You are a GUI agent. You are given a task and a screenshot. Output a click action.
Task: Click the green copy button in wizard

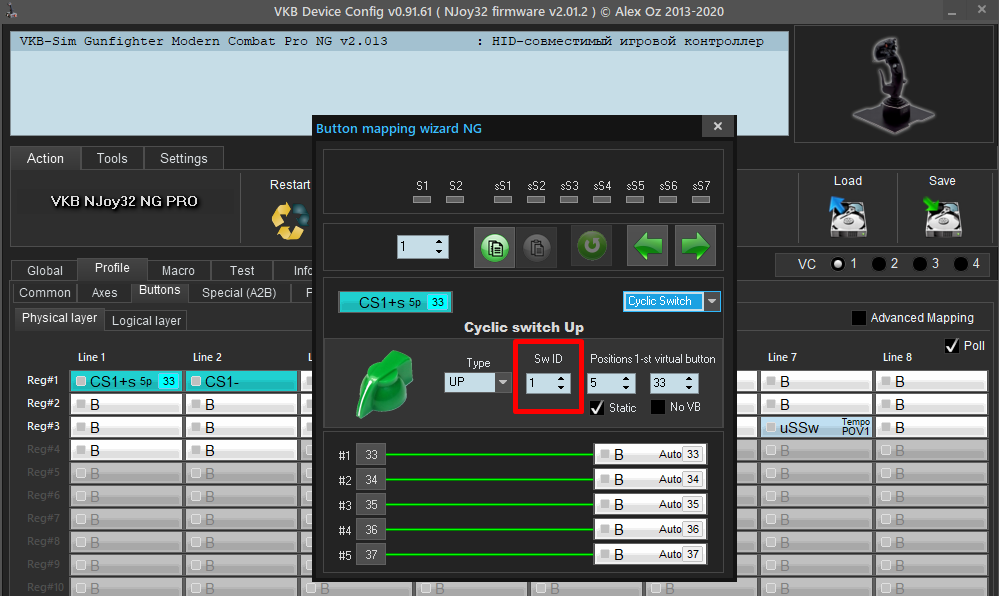[x=494, y=247]
